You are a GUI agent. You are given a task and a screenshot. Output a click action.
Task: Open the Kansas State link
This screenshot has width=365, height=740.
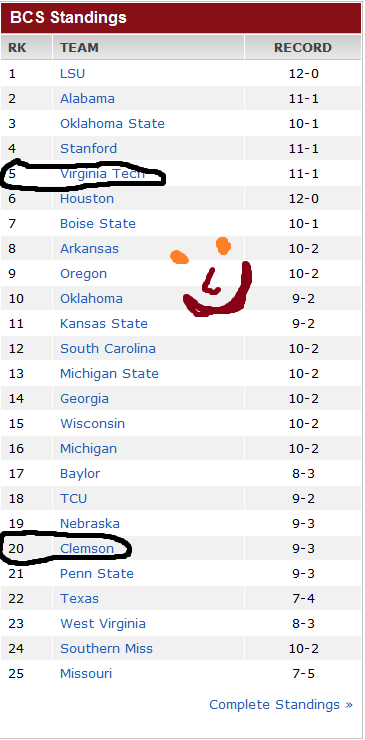[104, 324]
